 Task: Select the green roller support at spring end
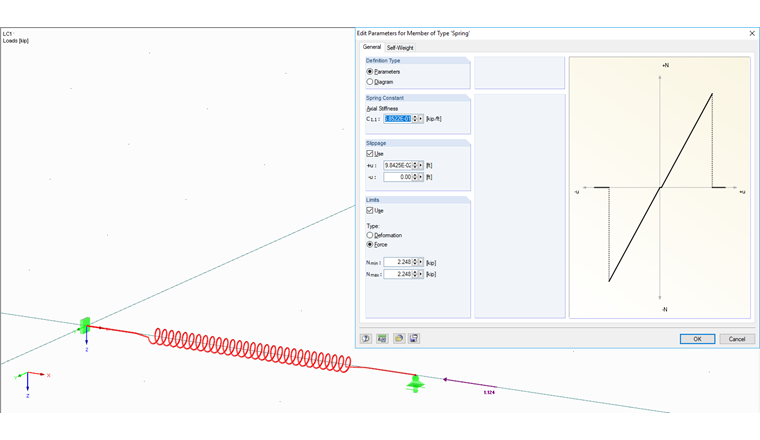(x=415, y=383)
